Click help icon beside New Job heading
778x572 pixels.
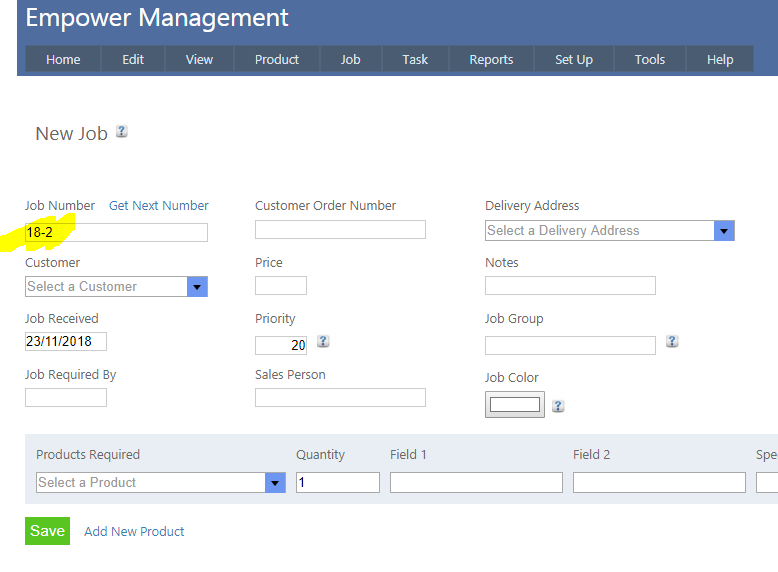click(x=122, y=132)
